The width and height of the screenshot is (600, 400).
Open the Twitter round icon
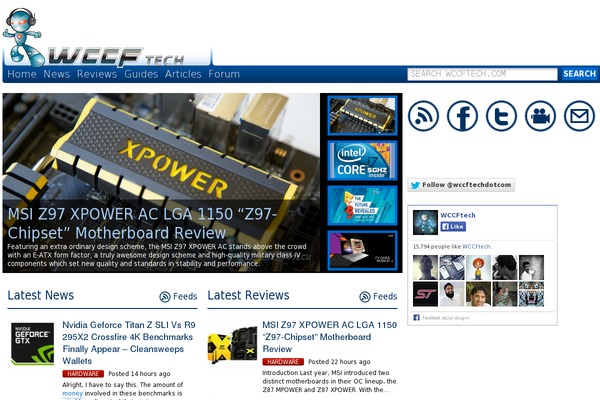click(x=501, y=116)
